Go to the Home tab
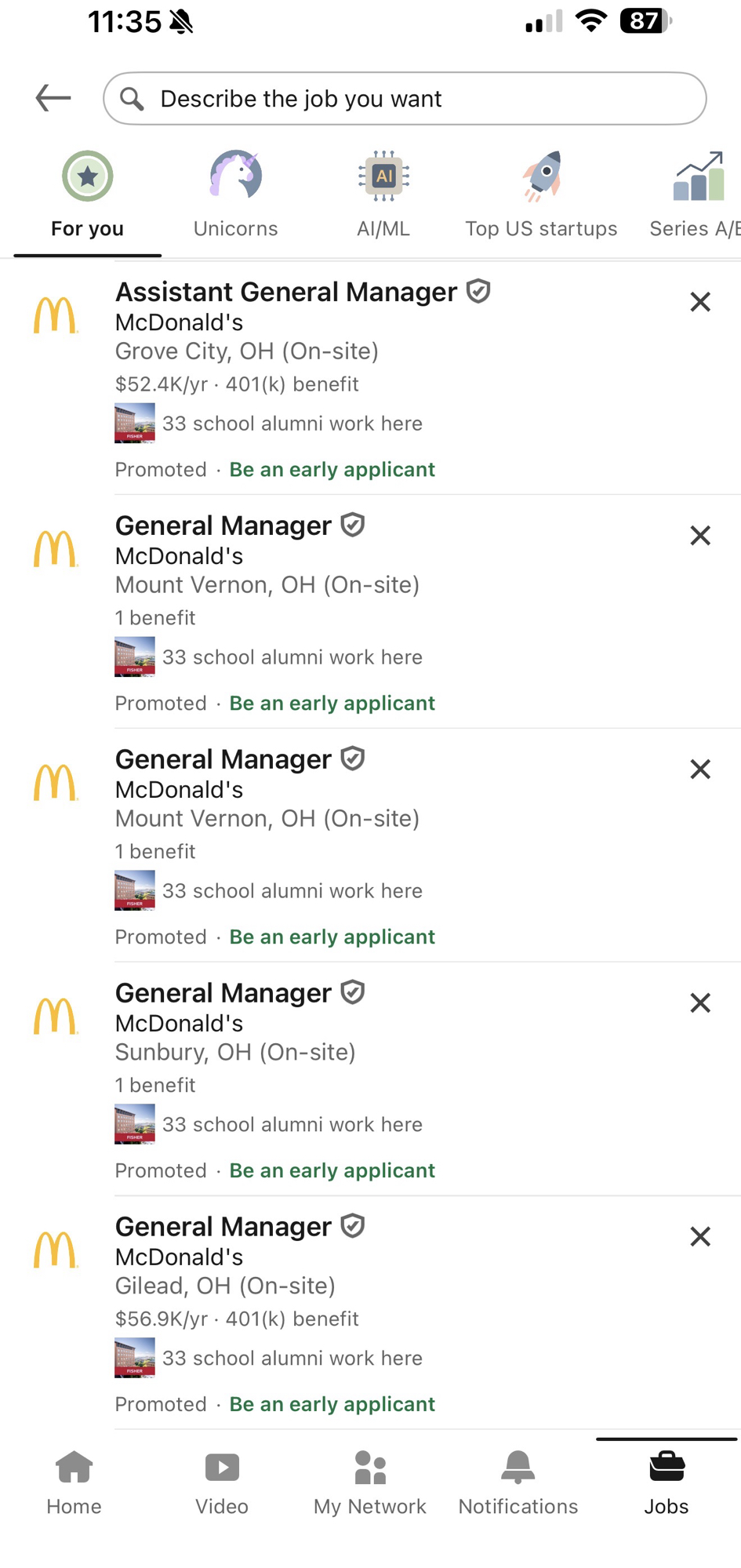Viewport: 741px width, 1568px height. [x=74, y=1481]
